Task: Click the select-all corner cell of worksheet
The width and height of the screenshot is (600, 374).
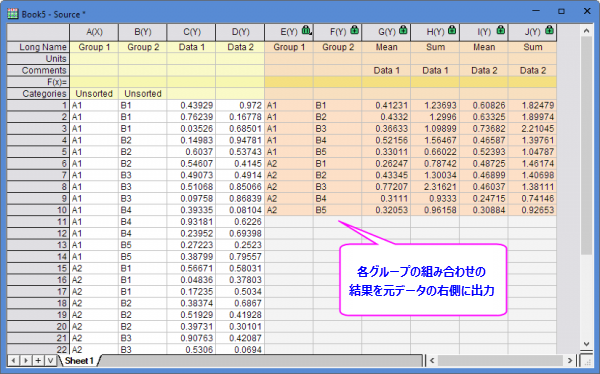Action: pyautogui.click(x=38, y=33)
